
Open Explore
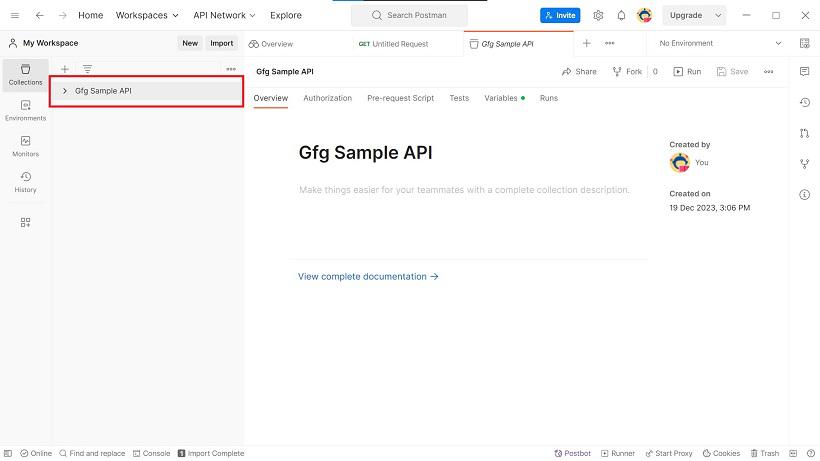286,15
